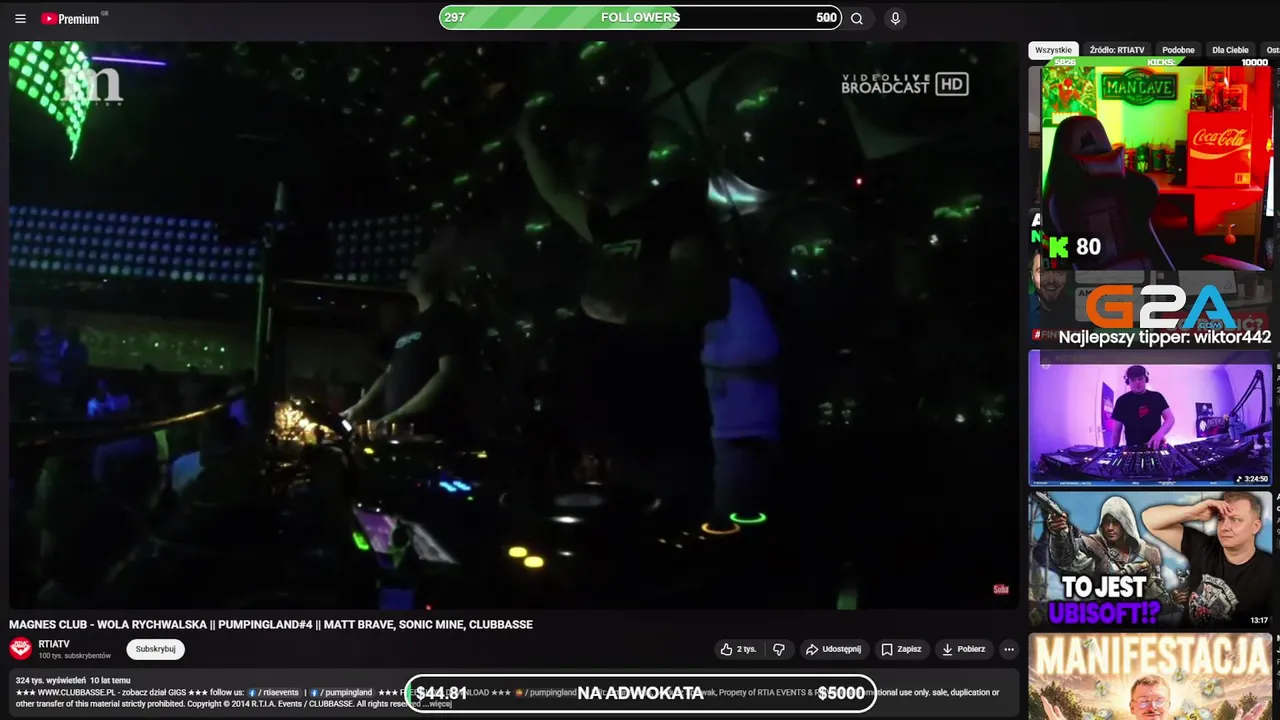This screenshot has width=1280, height=720.
Task: Subscribe using the Subskrybuj button
Action: (155, 649)
